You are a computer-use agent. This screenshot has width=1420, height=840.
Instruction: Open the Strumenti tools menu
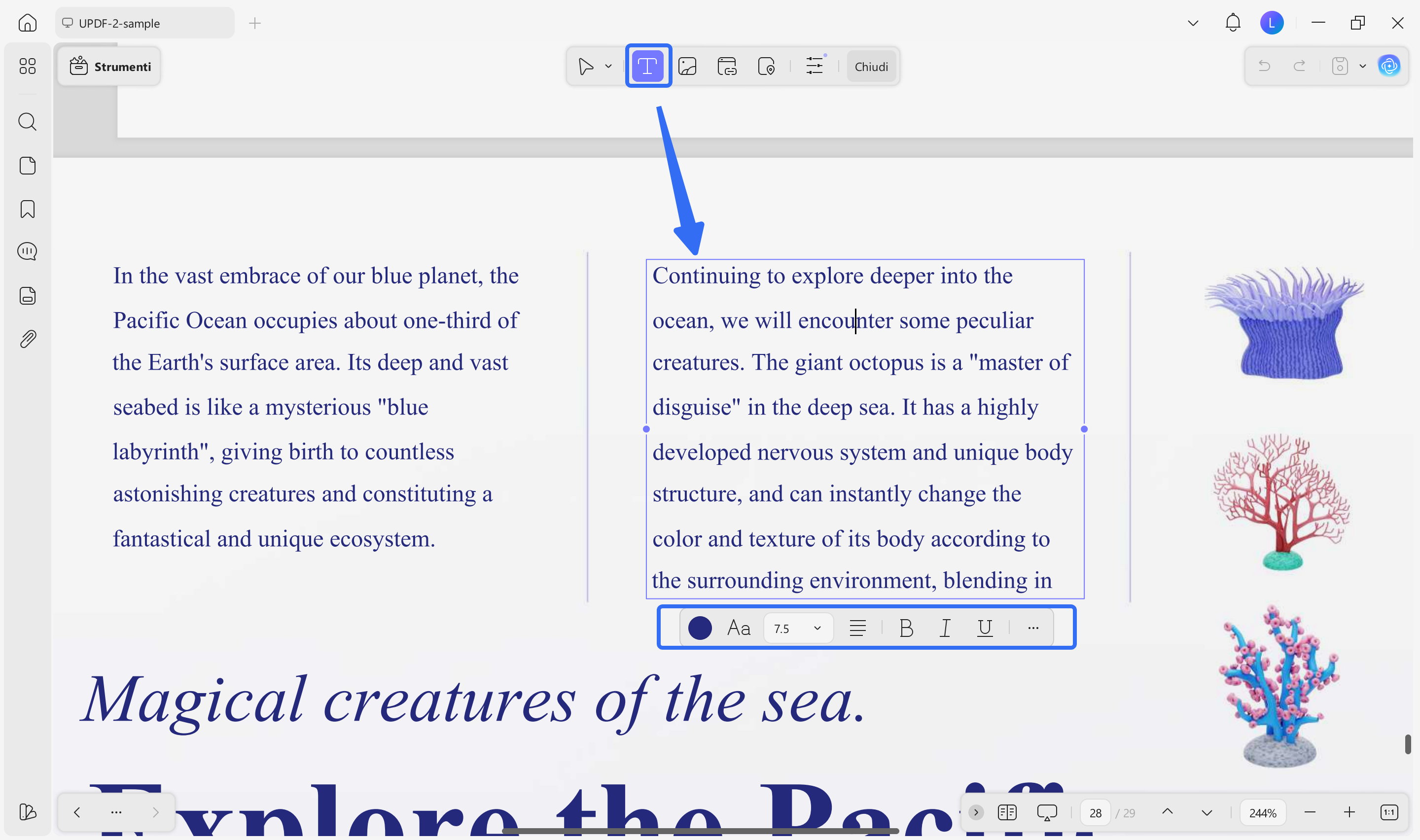tap(109, 66)
